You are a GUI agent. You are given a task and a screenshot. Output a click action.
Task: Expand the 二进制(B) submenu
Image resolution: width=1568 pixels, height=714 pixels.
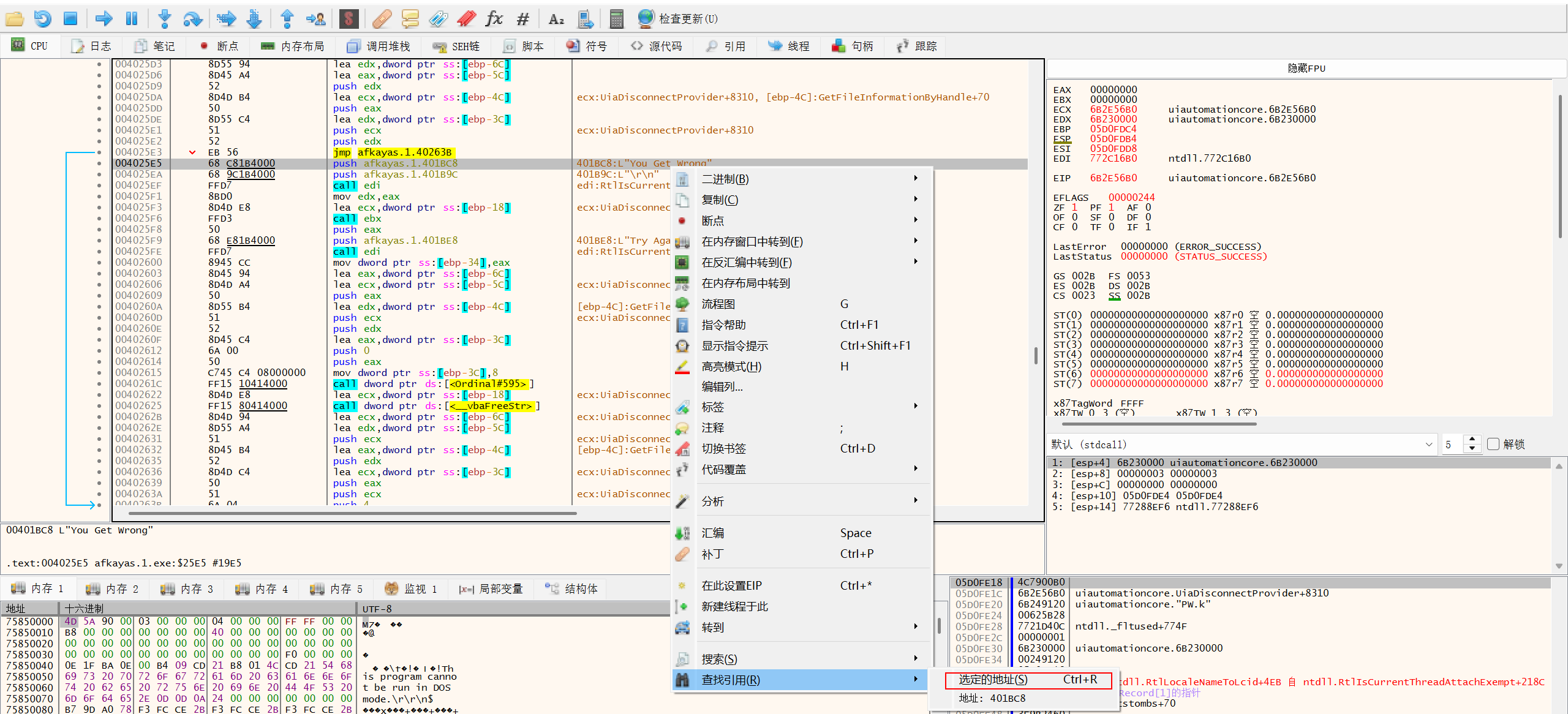click(x=802, y=179)
